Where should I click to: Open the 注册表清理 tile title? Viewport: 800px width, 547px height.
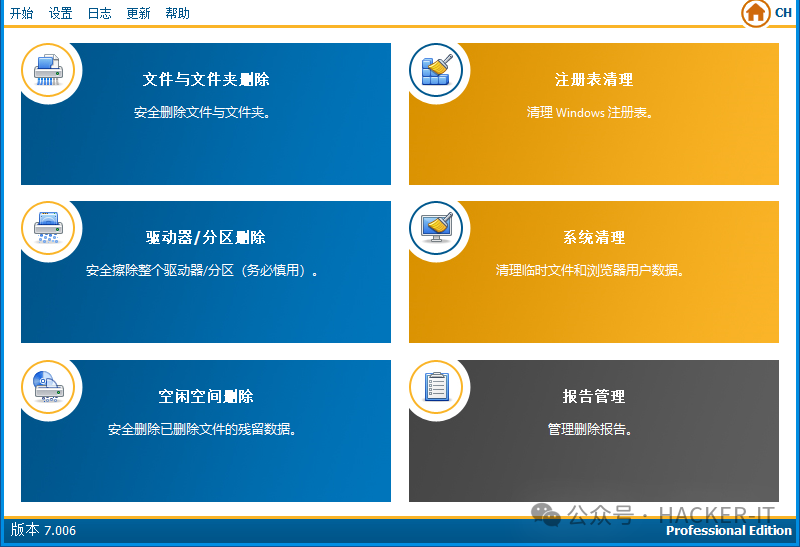pos(594,79)
